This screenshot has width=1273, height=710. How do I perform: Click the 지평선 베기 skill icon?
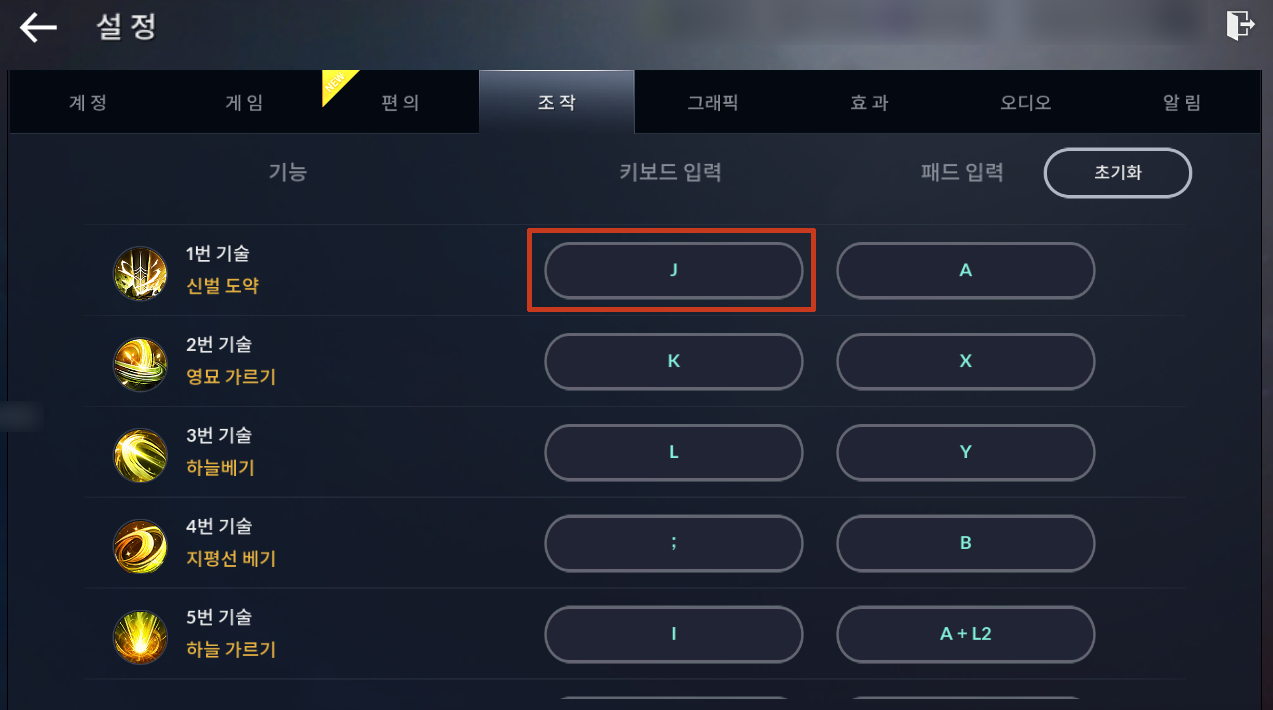click(140, 546)
